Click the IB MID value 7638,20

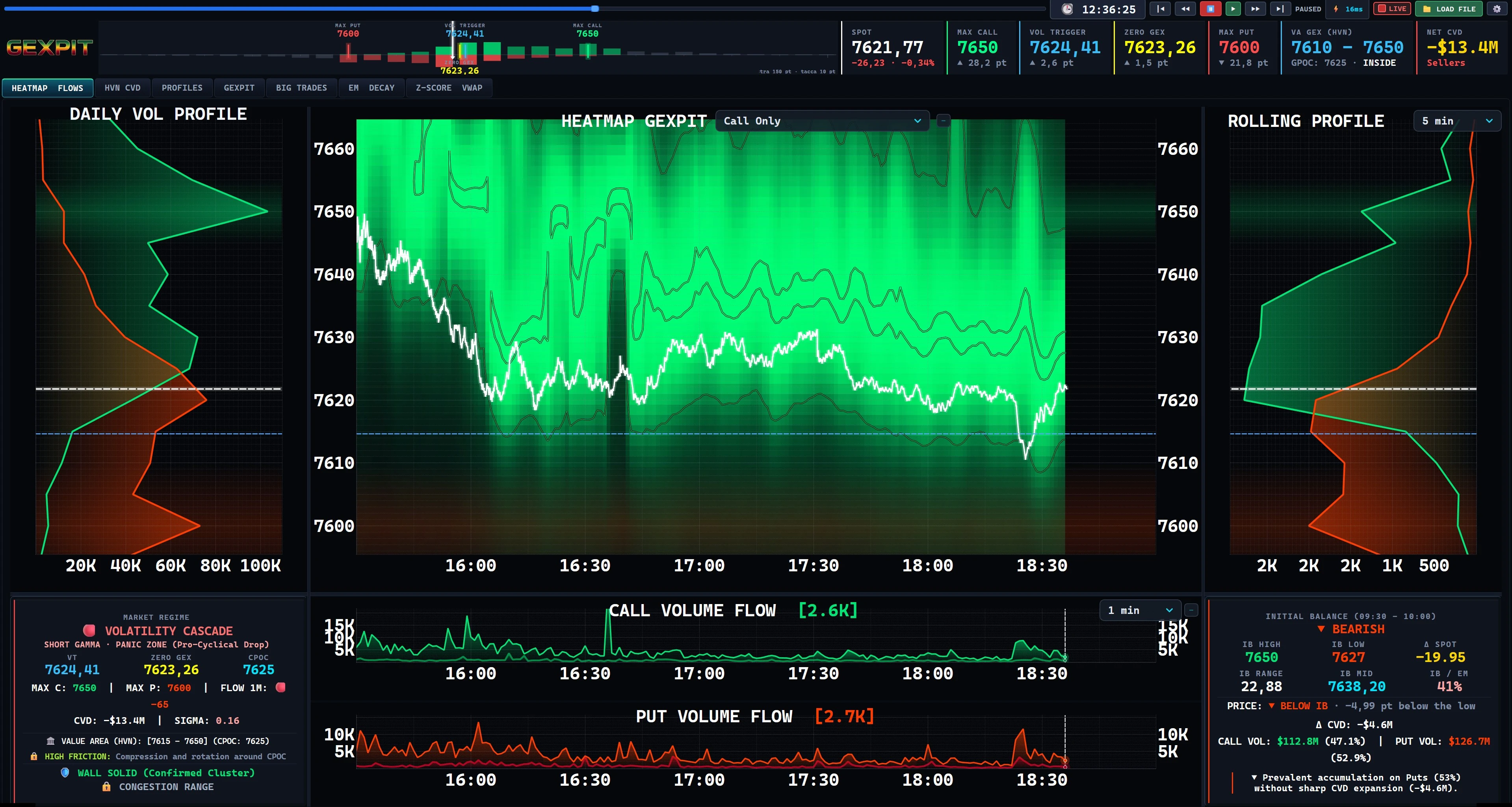(x=1356, y=687)
